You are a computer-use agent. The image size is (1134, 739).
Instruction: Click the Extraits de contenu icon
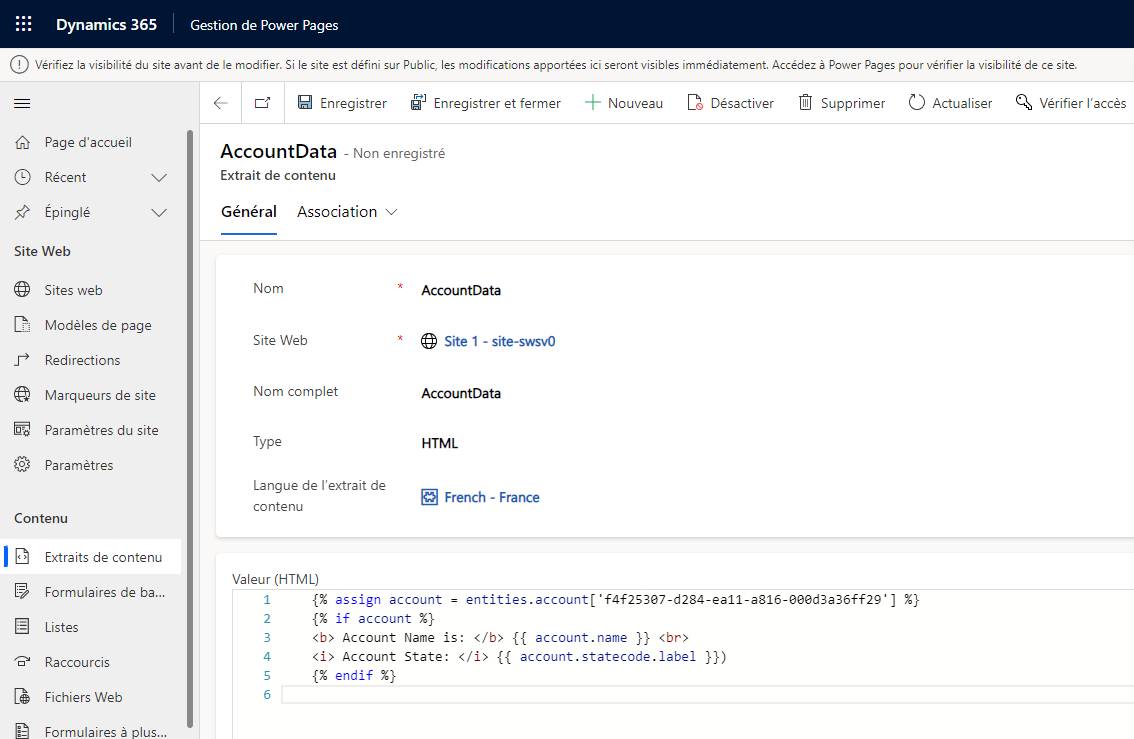22,557
